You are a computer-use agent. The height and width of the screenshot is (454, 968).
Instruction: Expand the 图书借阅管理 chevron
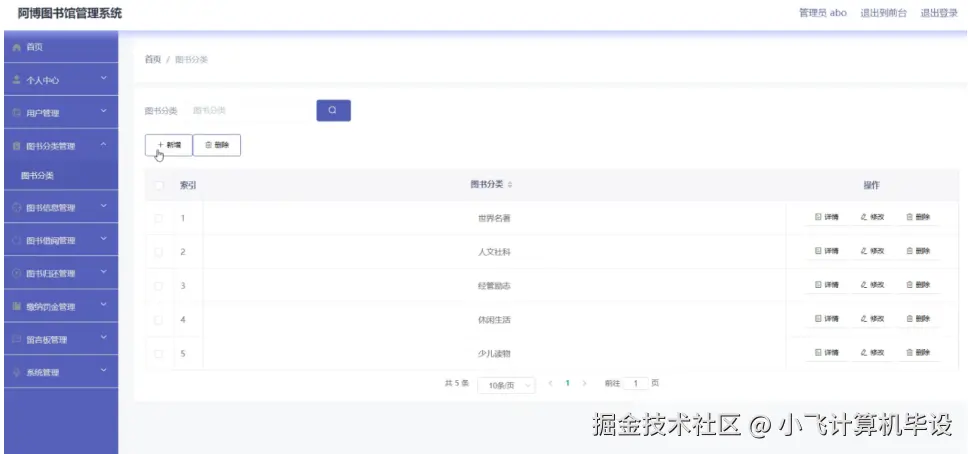click(x=104, y=238)
